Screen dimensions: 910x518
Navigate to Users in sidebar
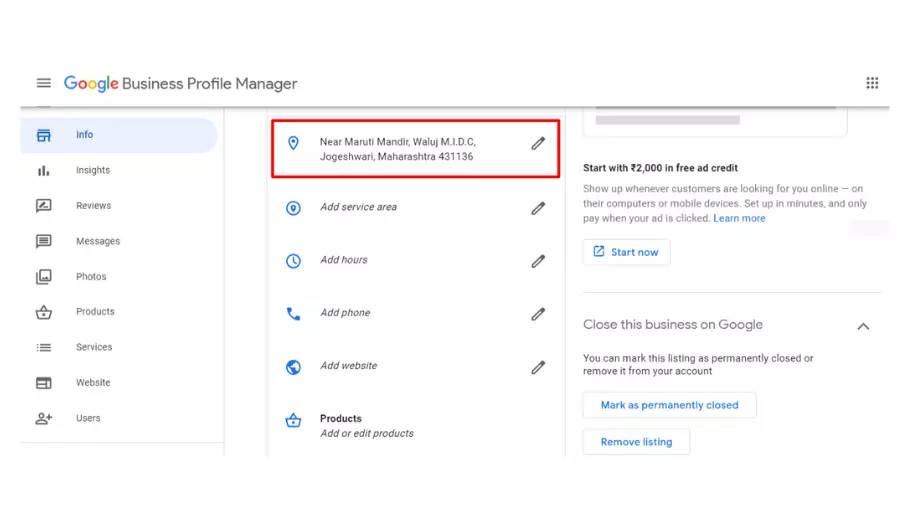[x=88, y=419]
